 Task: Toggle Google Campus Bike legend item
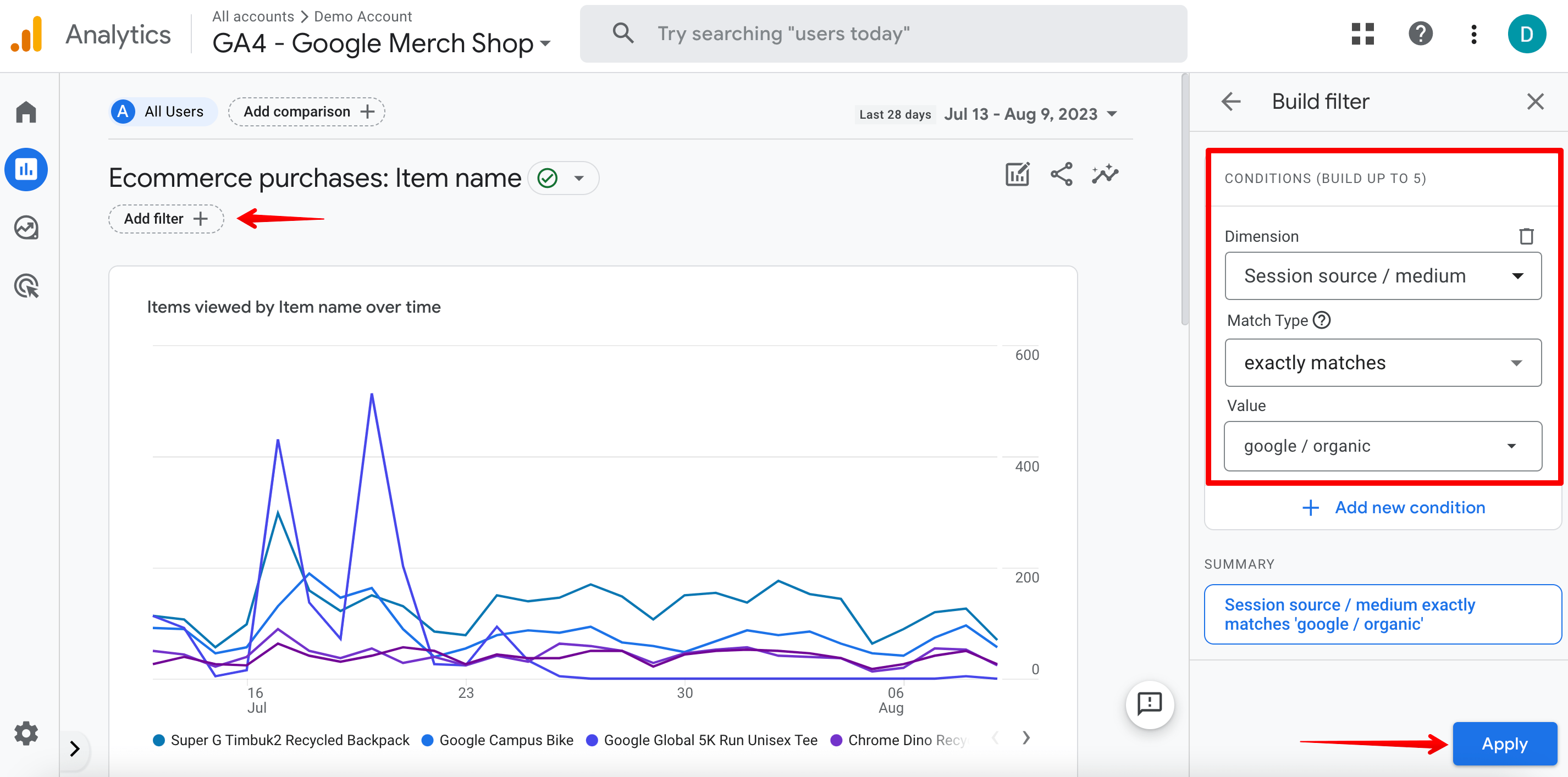click(x=498, y=740)
